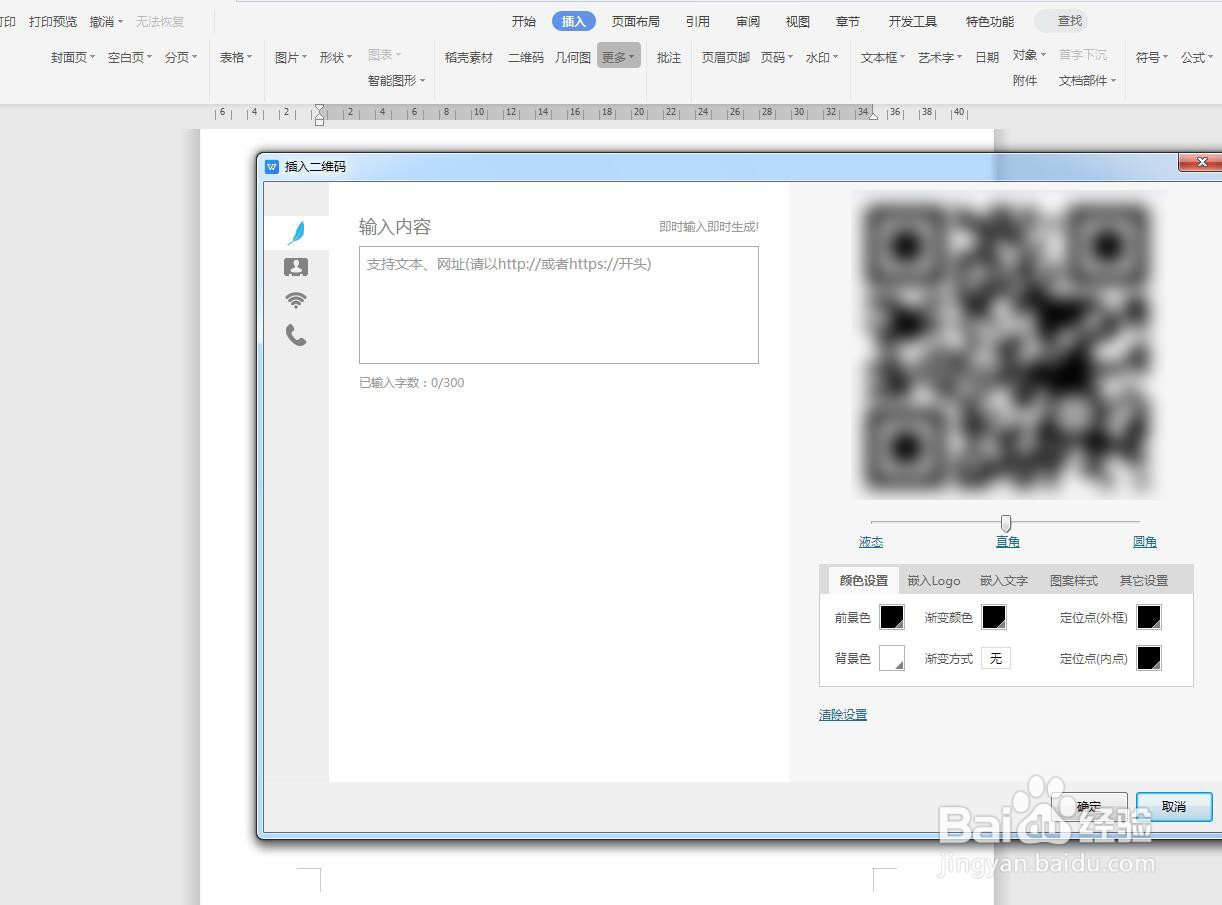Open the 定位点(内点) color swatch
The image size is (1222, 905).
(x=1149, y=658)
